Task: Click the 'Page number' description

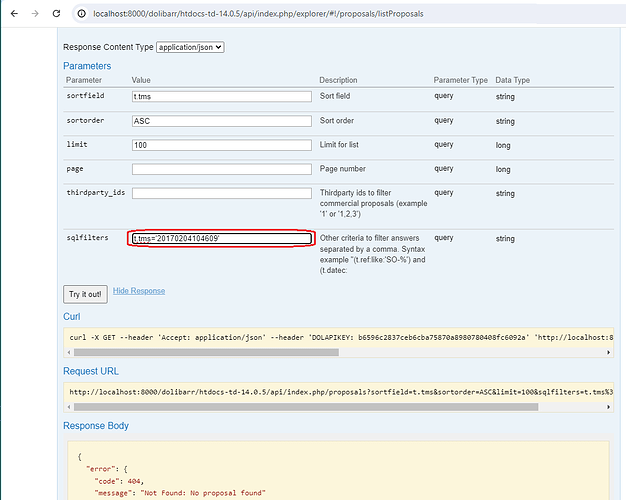Action: [343, 169]
